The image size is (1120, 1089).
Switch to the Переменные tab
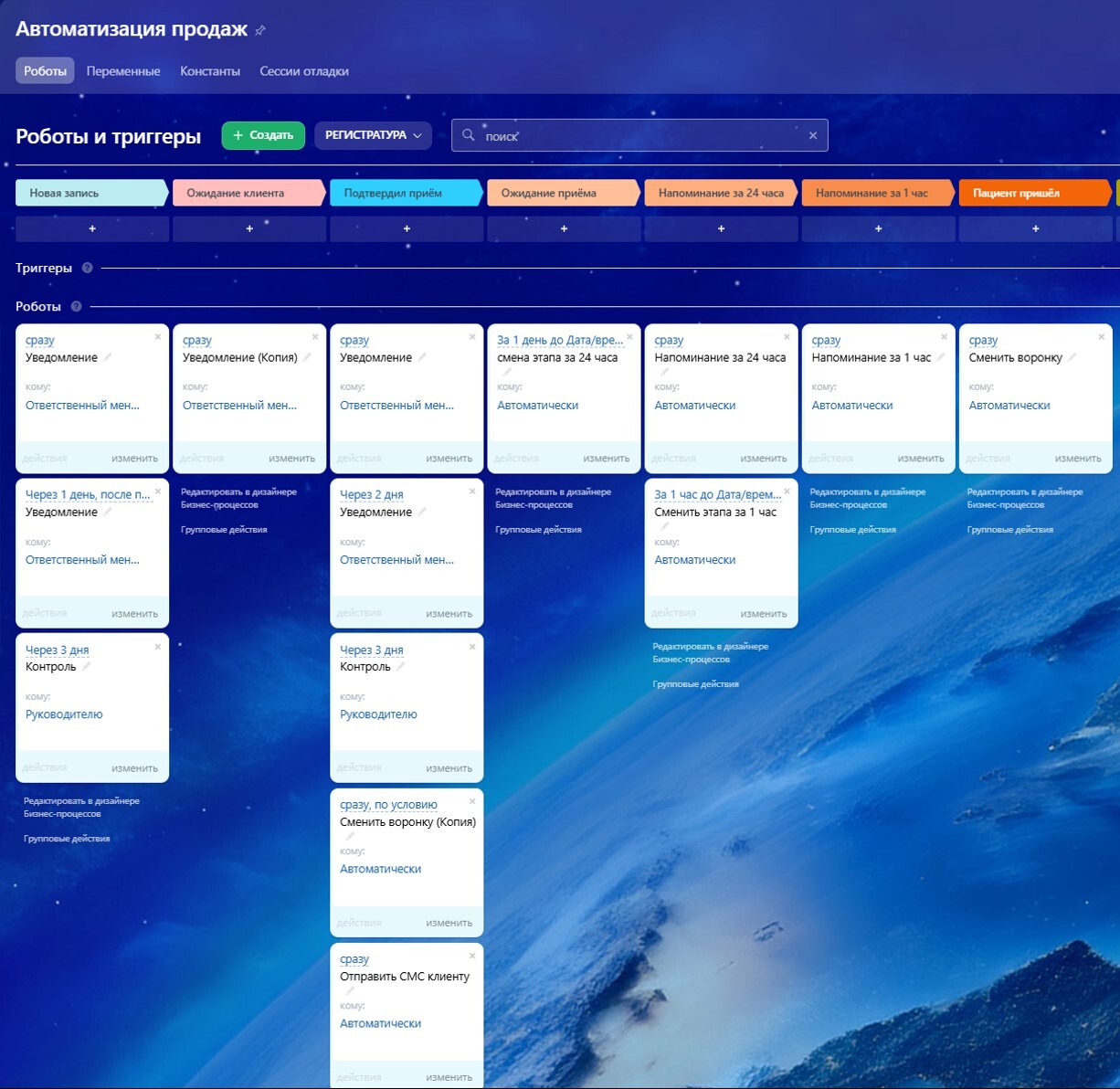coord(123,70)
